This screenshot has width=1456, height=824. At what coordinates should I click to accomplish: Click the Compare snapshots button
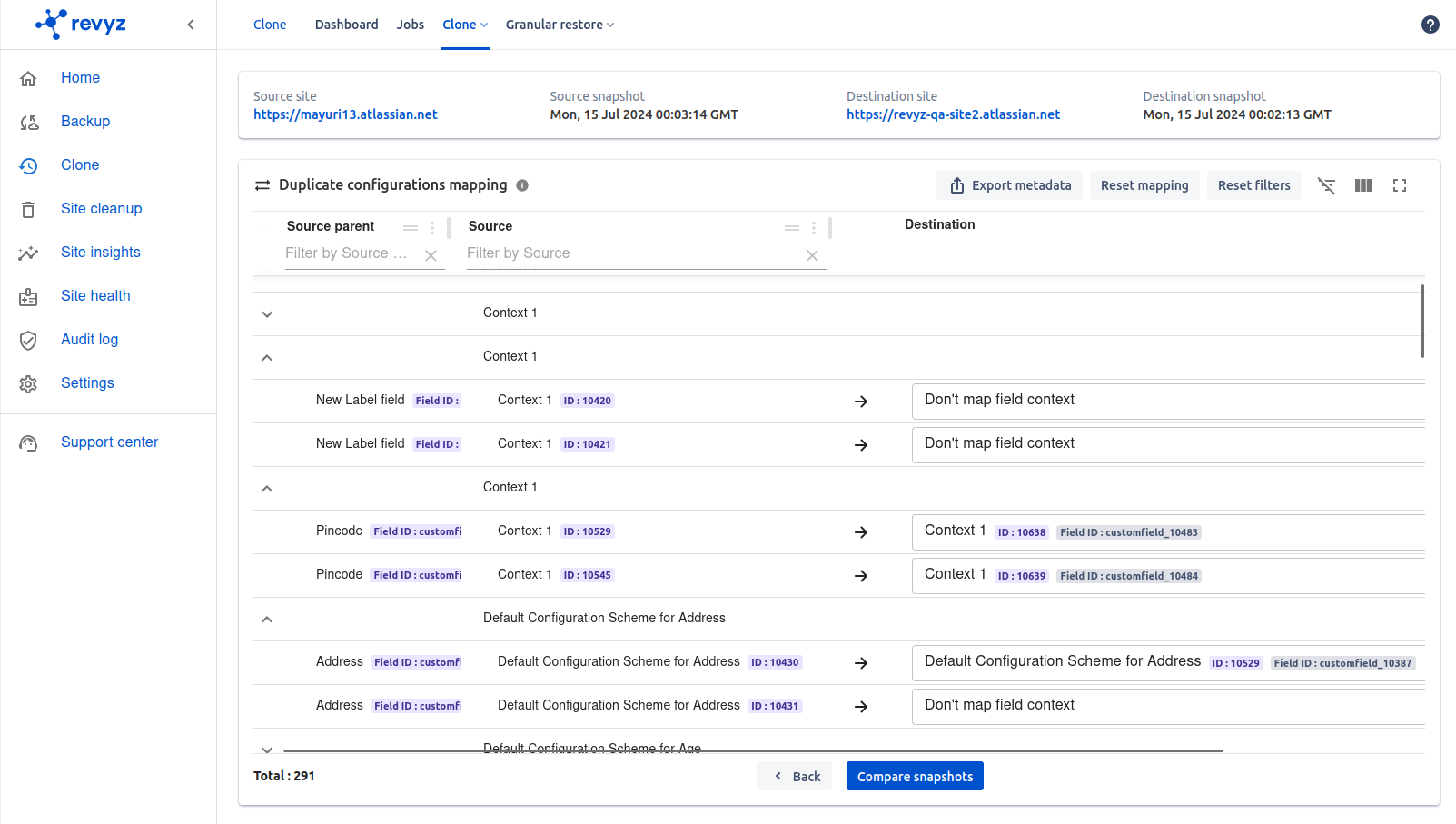click(x=914, y=776)
